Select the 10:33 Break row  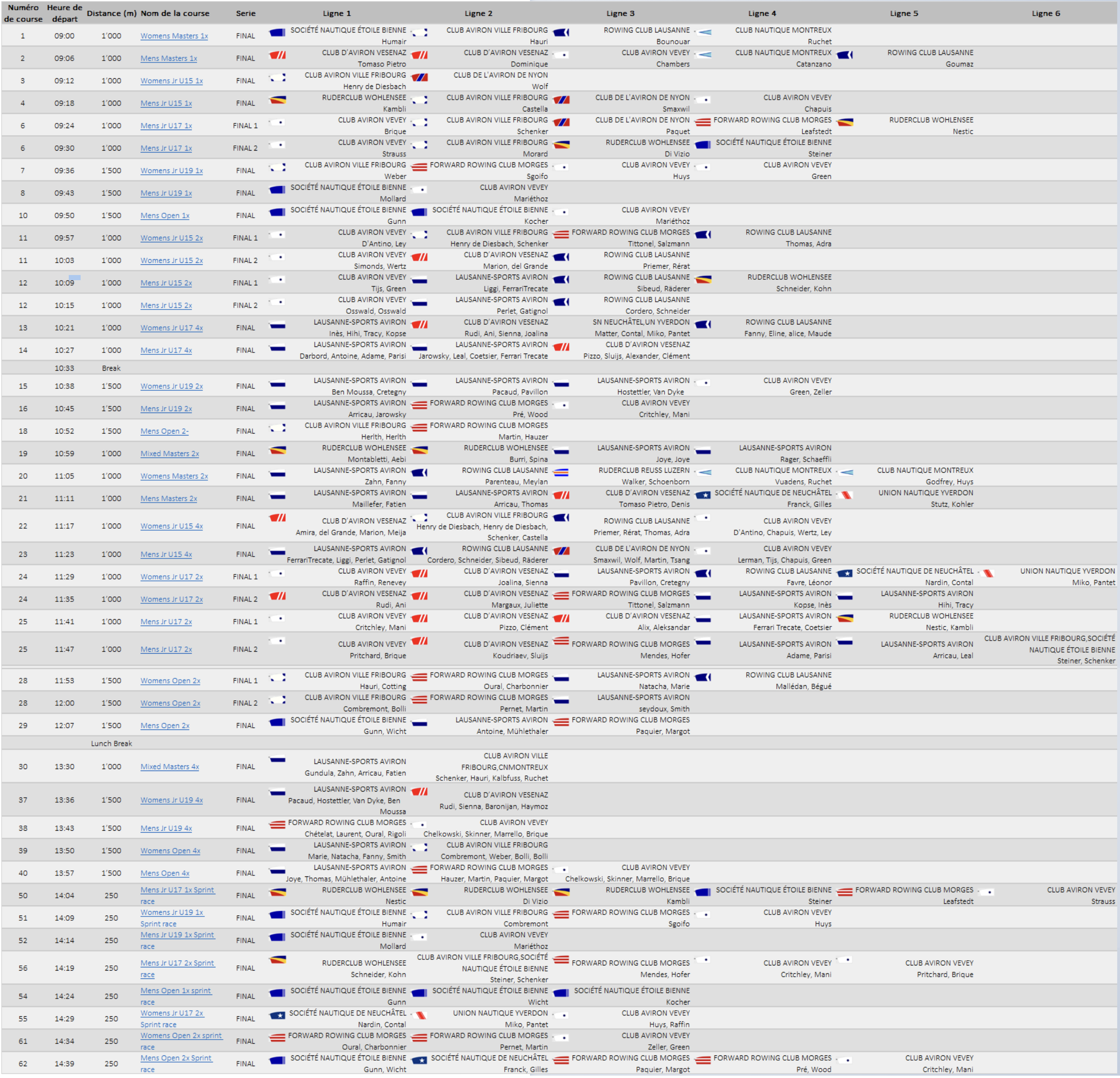[560, 368]
